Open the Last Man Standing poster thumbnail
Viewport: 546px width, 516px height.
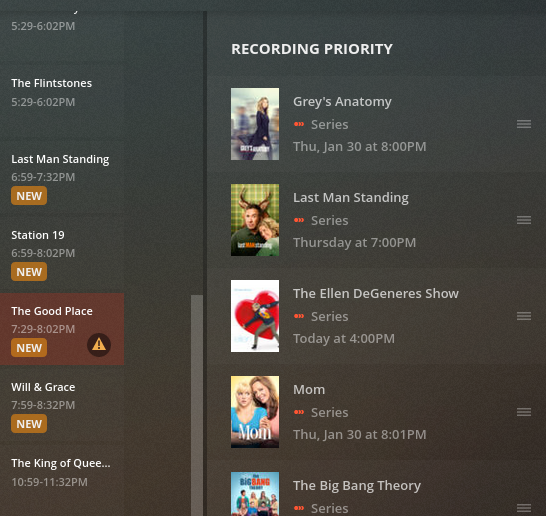coord(255,220)
